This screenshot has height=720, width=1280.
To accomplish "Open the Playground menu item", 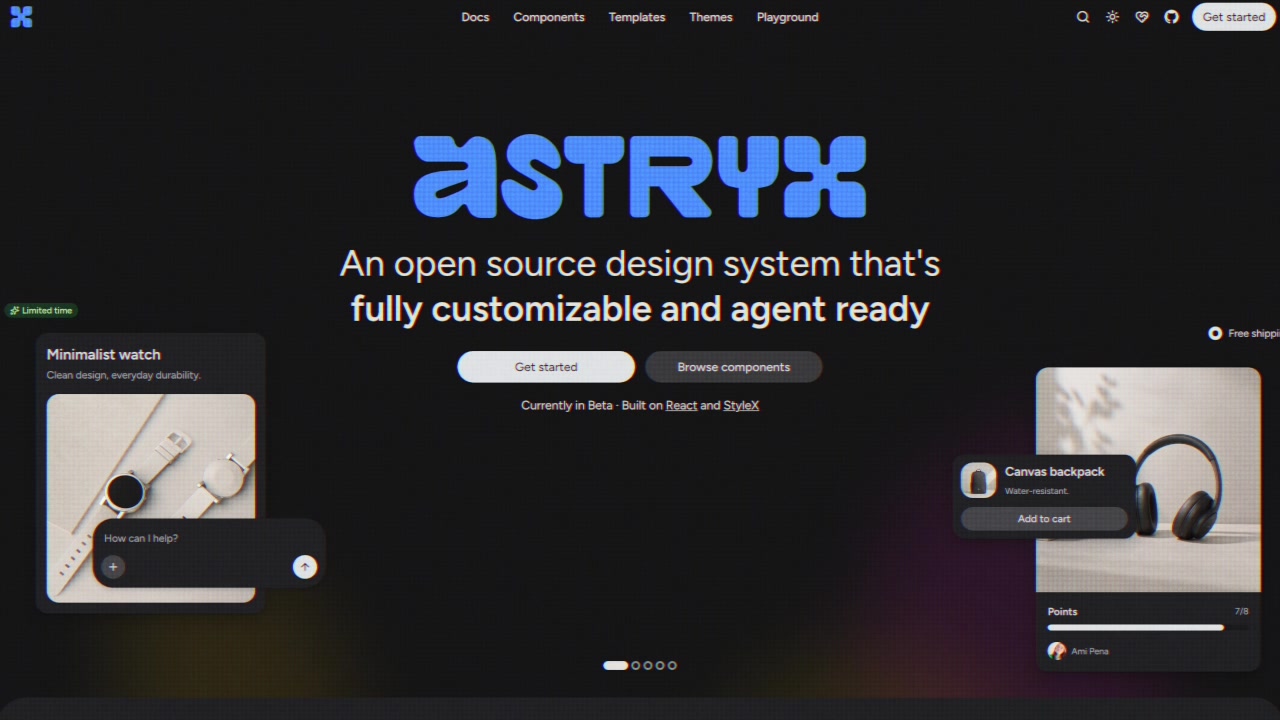I will tap(787, 17).
